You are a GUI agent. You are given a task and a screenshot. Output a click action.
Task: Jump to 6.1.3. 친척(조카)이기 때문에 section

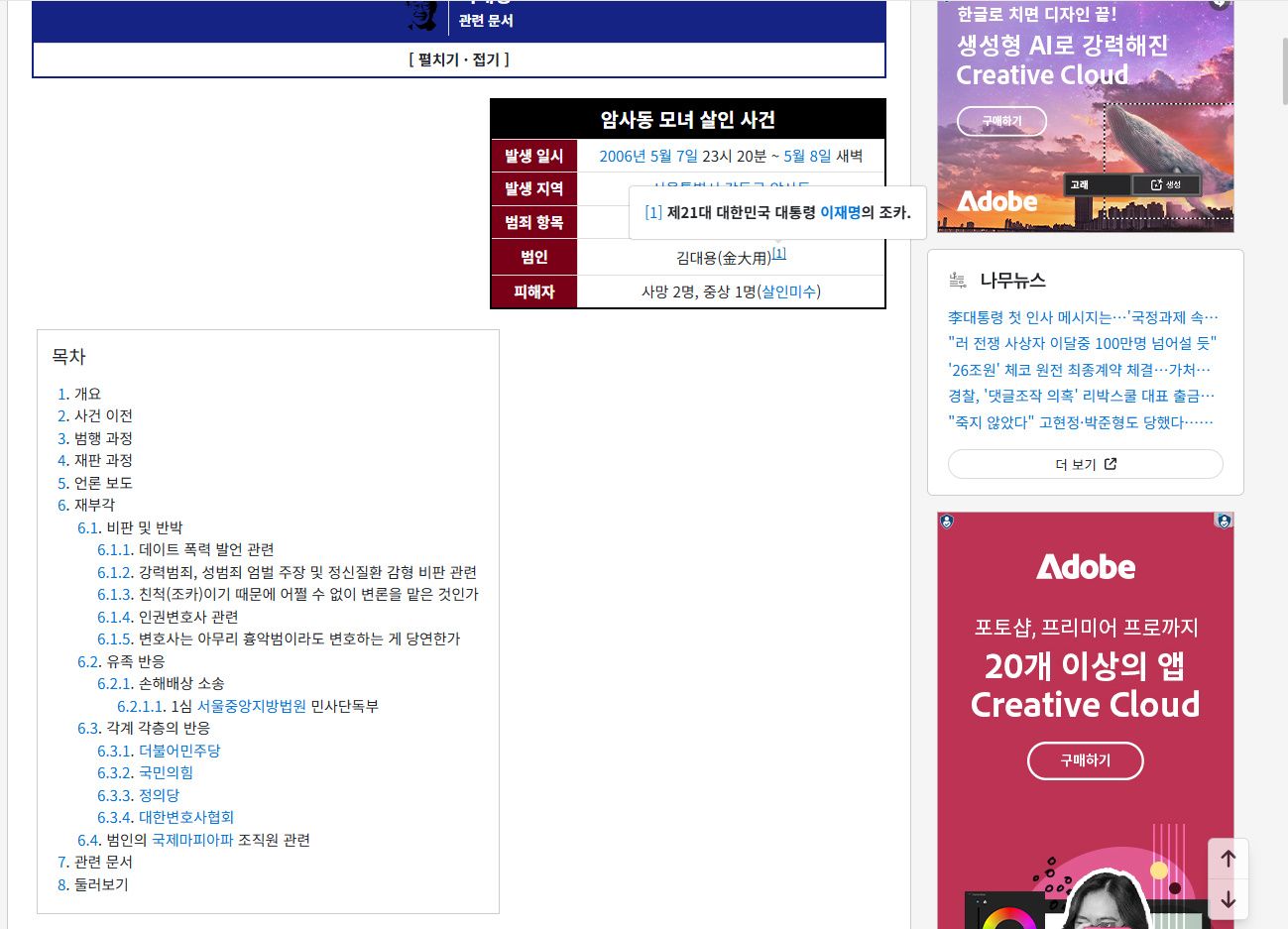coord(288,594)
